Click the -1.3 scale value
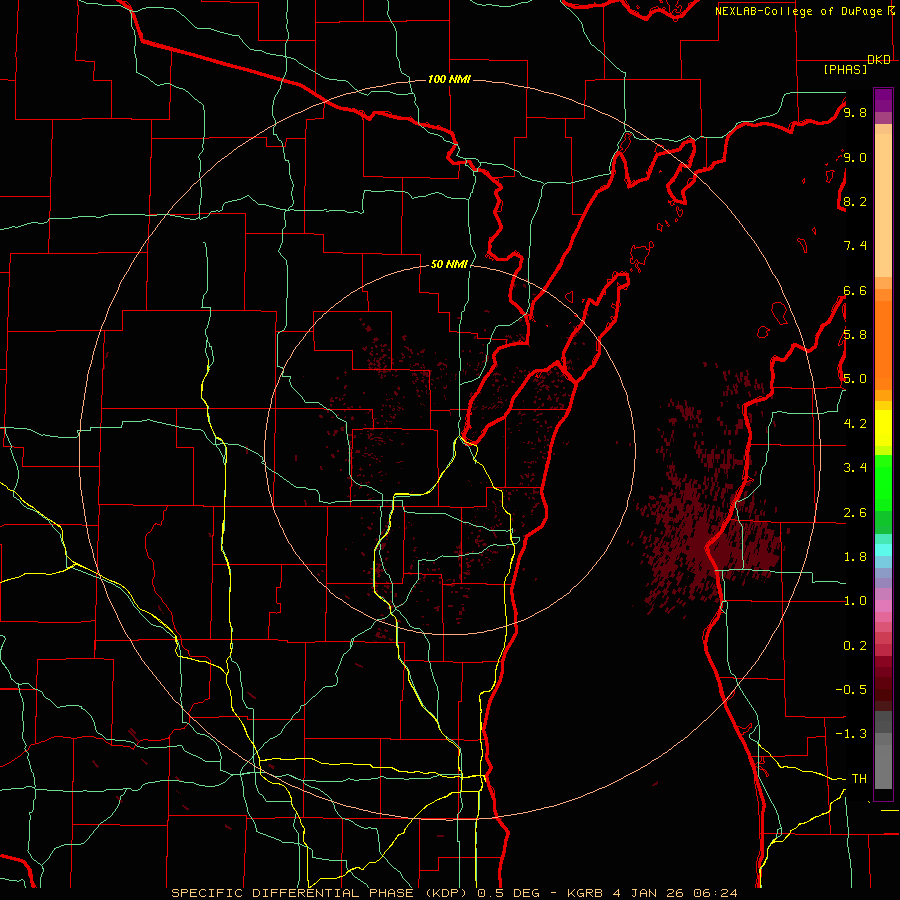 tap(851, 734)
